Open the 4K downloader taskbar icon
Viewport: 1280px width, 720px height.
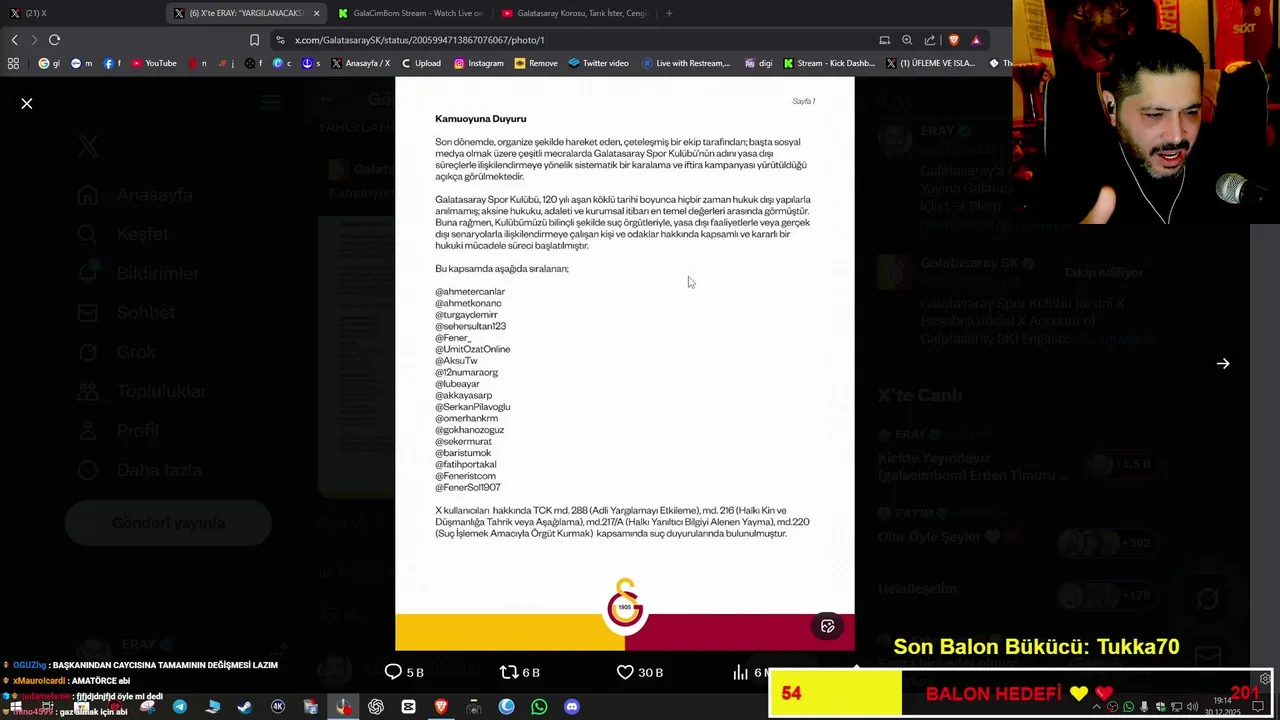tap(278, 707)
